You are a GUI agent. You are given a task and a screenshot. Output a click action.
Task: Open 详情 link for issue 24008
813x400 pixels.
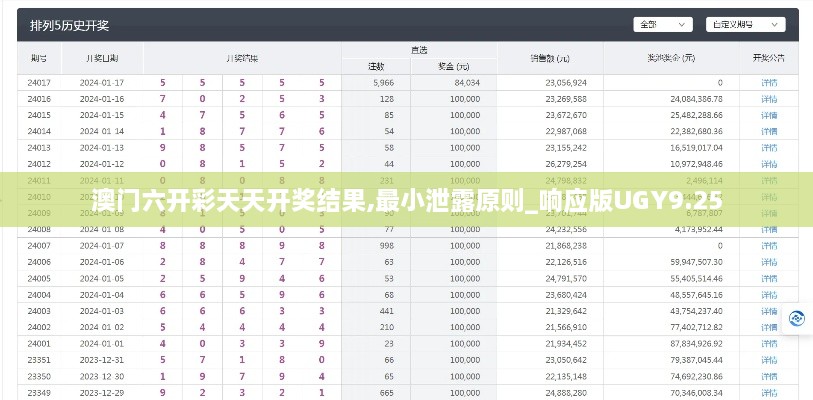(x=769, y=229)
